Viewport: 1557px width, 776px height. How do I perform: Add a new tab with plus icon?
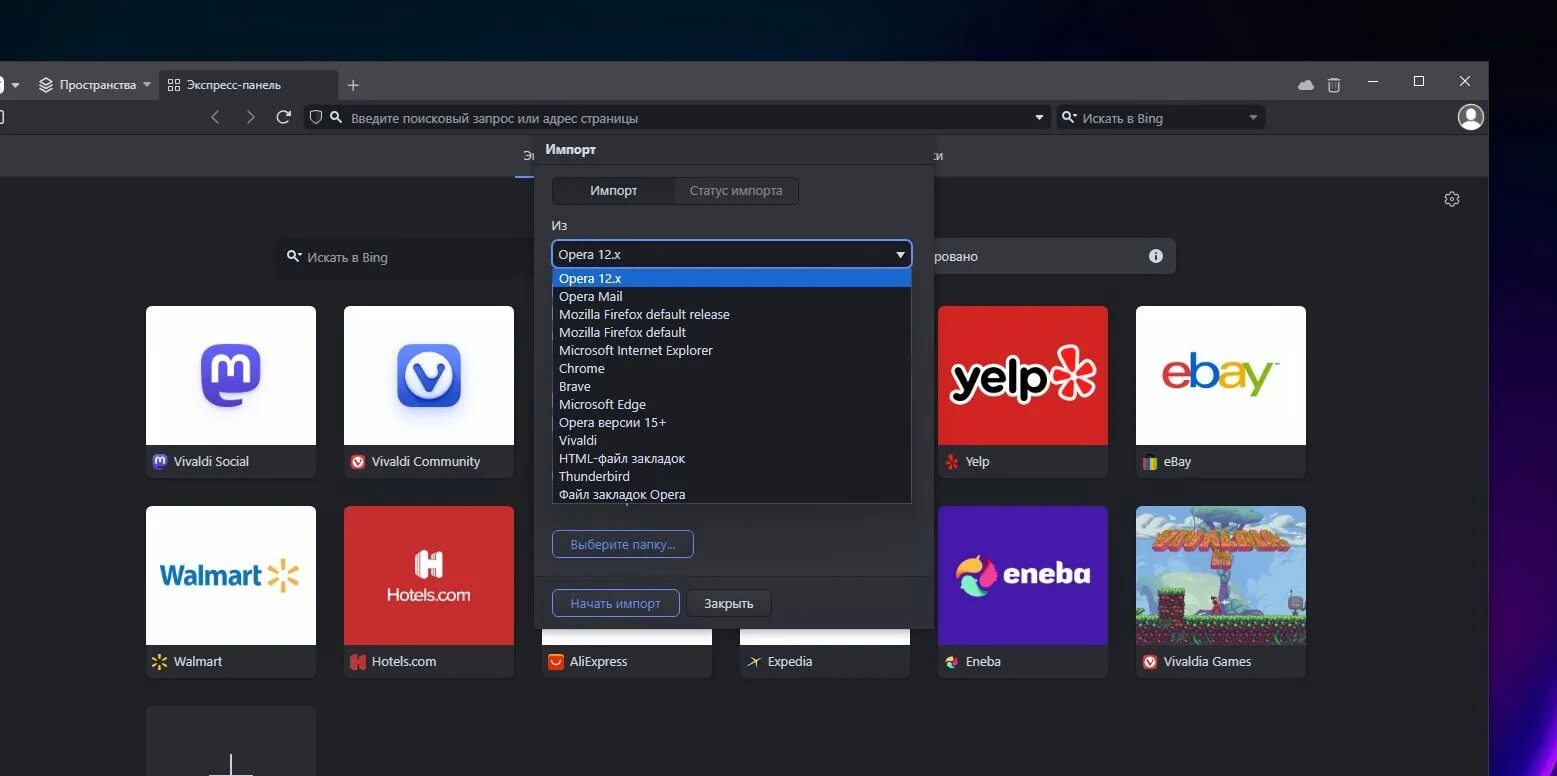pyautogui.click(x=353, y=85)
